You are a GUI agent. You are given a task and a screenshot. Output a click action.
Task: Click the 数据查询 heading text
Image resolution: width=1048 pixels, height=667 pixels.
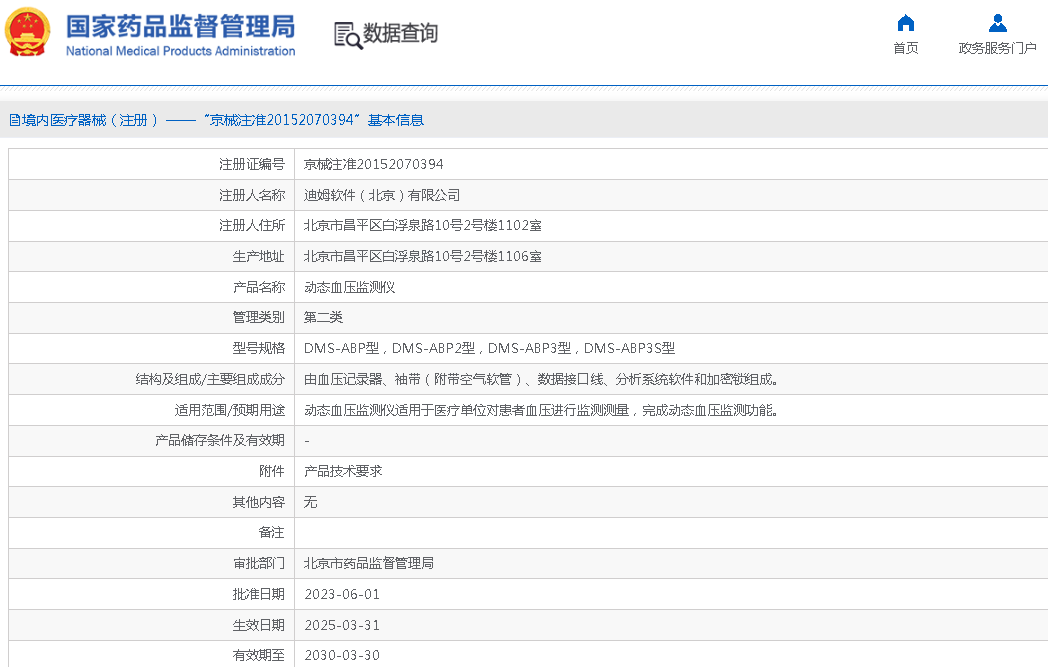[x=400, y=34]
